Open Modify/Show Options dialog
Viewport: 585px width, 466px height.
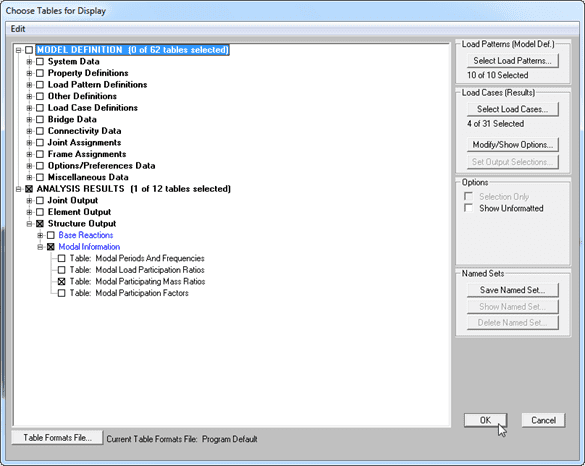(513, 144)
